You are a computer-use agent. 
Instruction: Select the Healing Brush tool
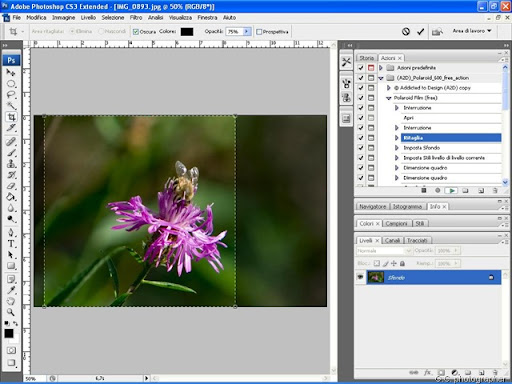pos(11,141)
